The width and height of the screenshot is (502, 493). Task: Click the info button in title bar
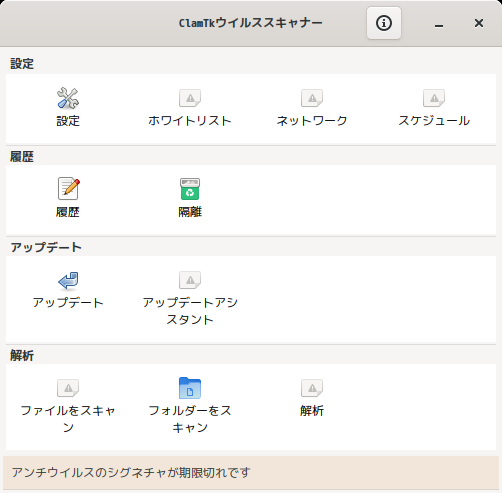tap(384, 23)
